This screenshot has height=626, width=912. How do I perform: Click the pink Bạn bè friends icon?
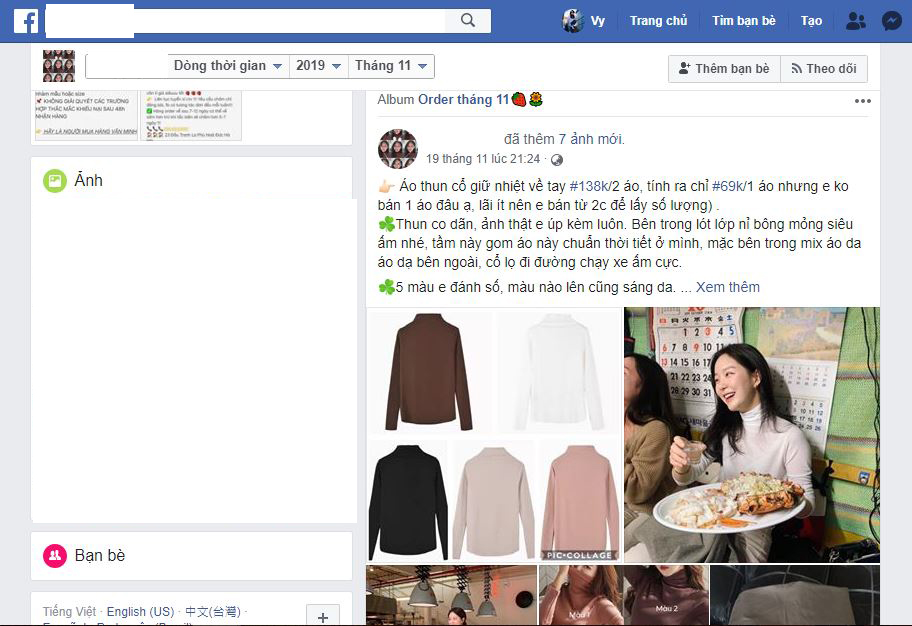pos(55,556)
